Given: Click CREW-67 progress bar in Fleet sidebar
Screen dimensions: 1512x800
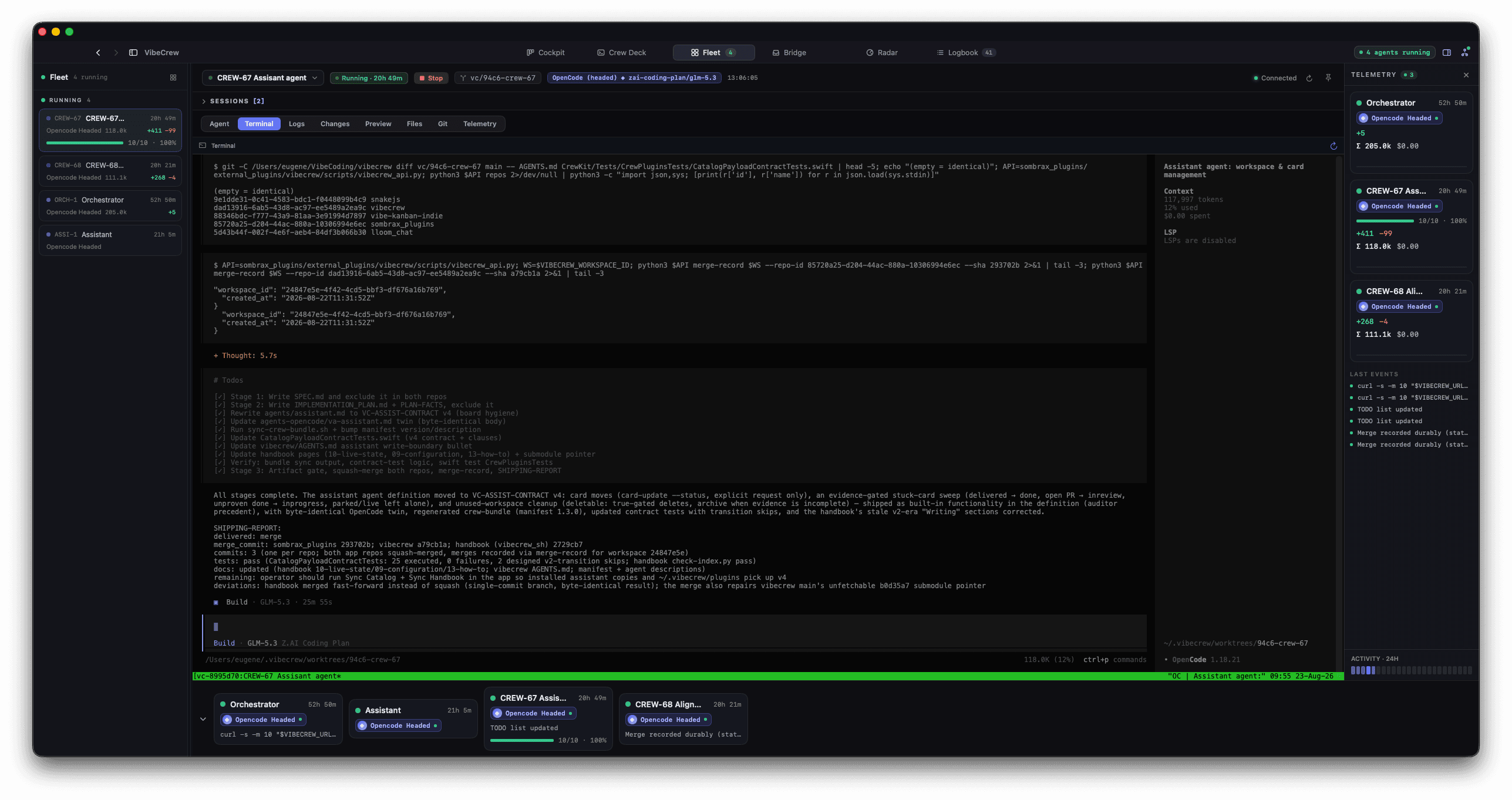Looking at the screenshot, I should pyautogui.click(x=85, y=143).
